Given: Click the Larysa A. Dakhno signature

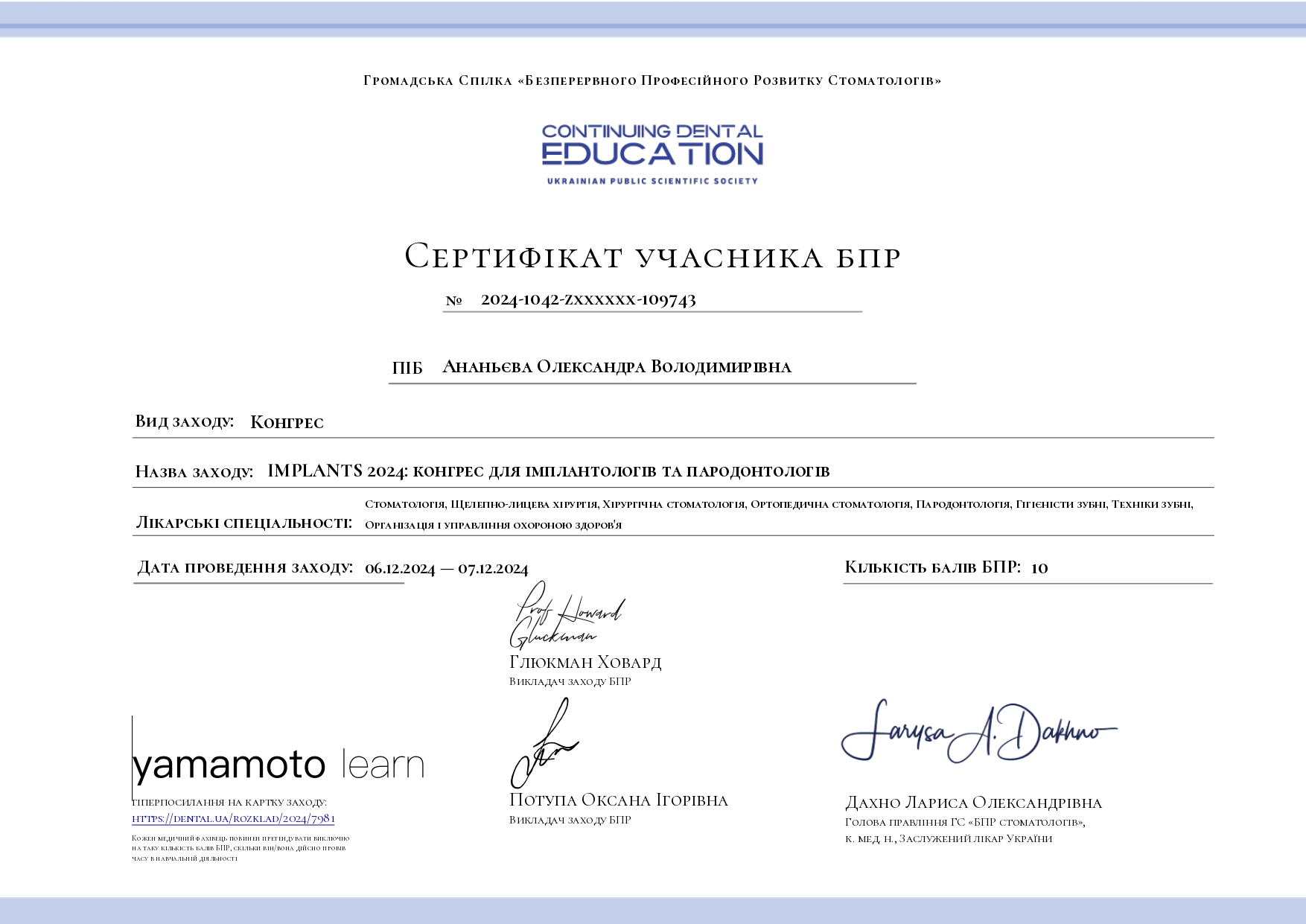Looking at the screenshot, I should (978, 733).
